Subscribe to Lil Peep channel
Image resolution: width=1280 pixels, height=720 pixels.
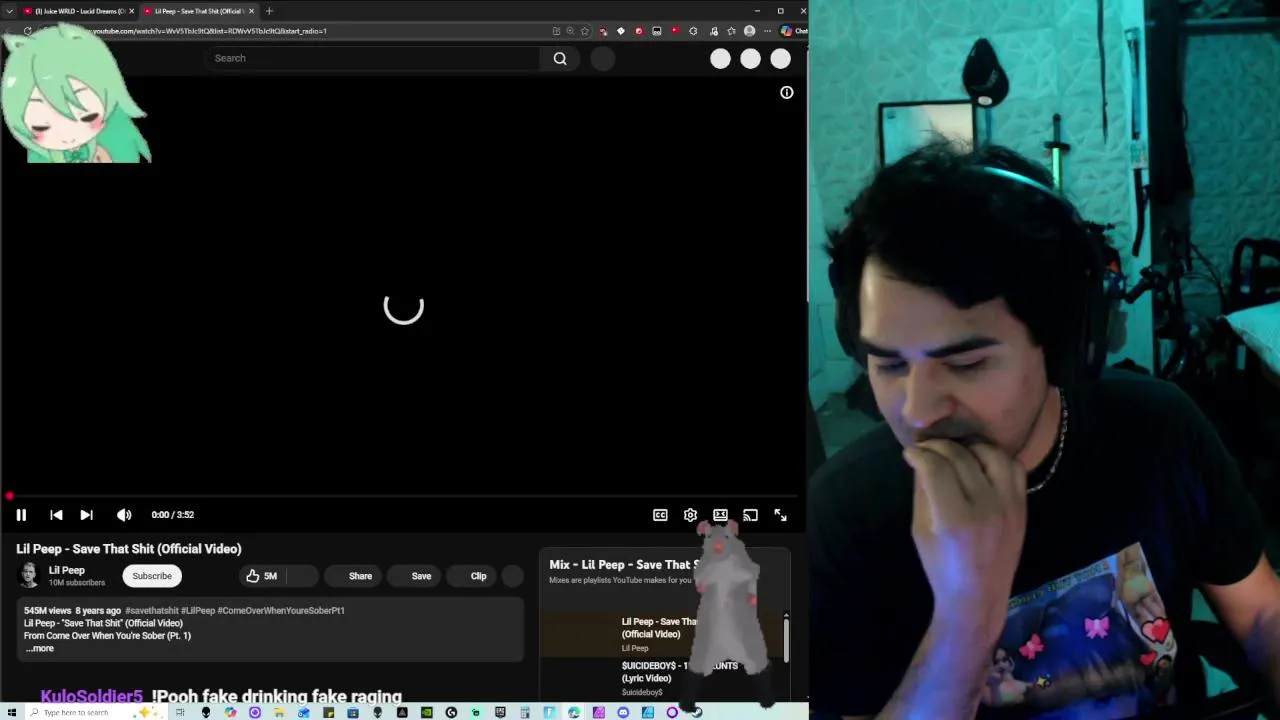(152, 576)
